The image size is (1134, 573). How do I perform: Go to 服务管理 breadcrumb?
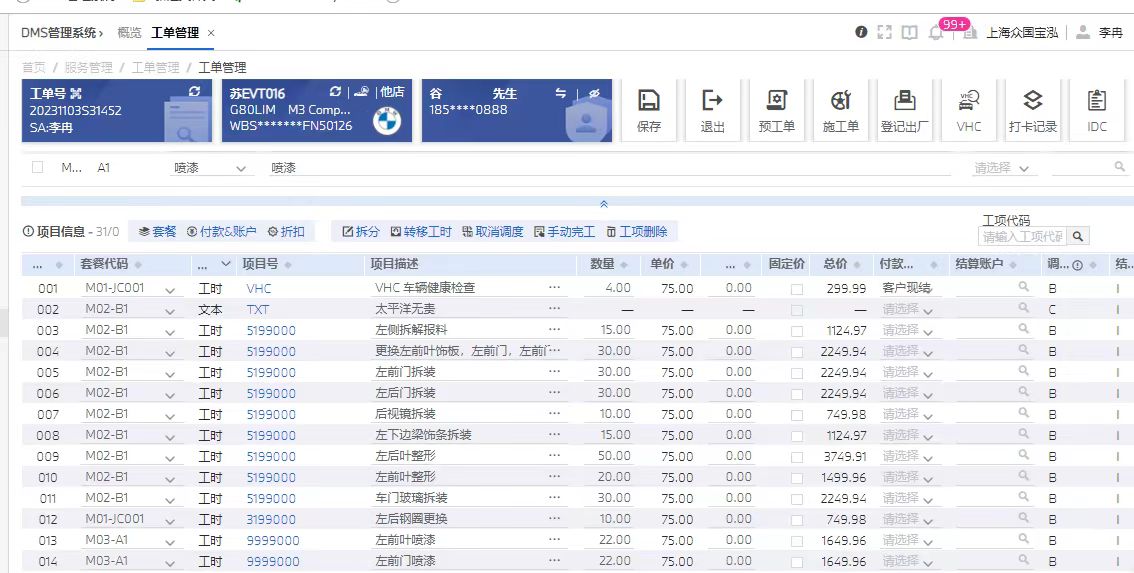tap(88, 67)
